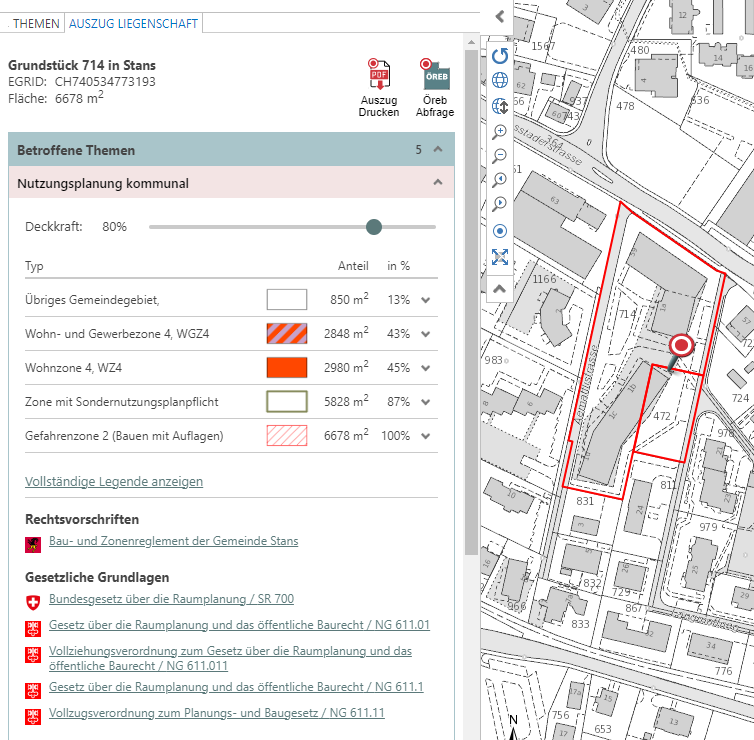Collapse the left side panel arrow

pyautogui.click(x=500, y=16)
